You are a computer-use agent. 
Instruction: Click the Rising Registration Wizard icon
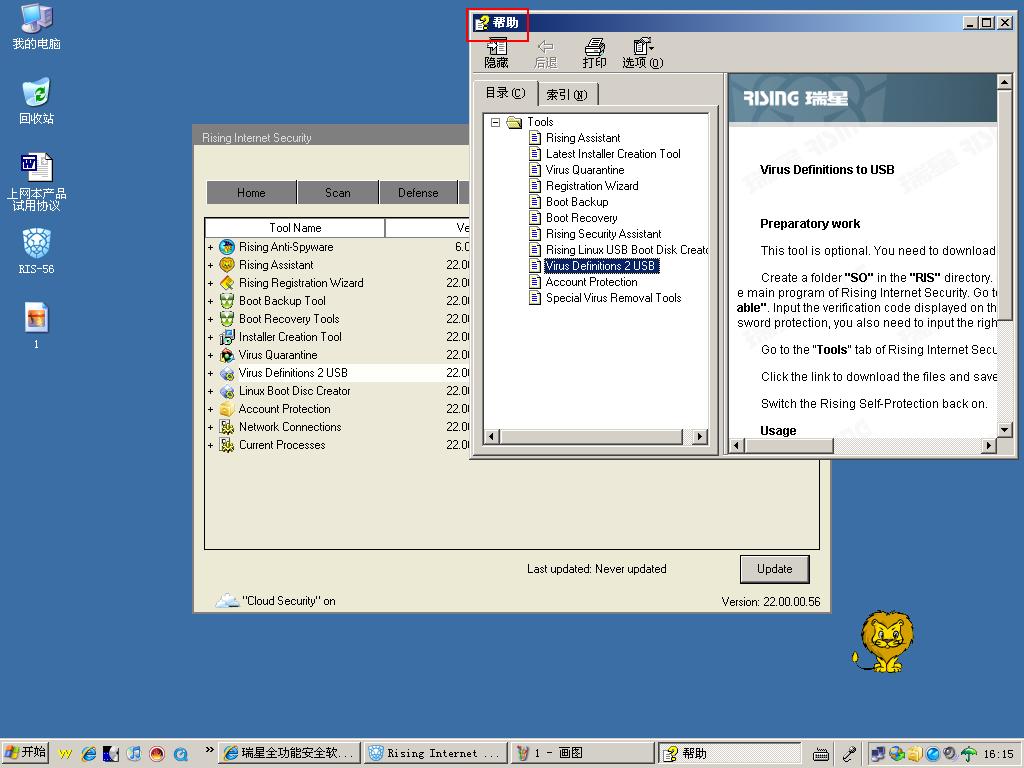click(227, 283)
